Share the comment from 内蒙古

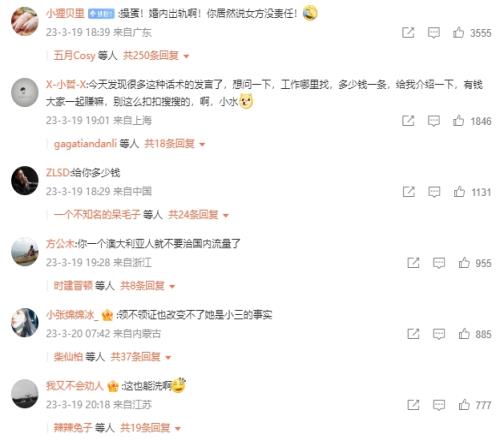[413, 334]
